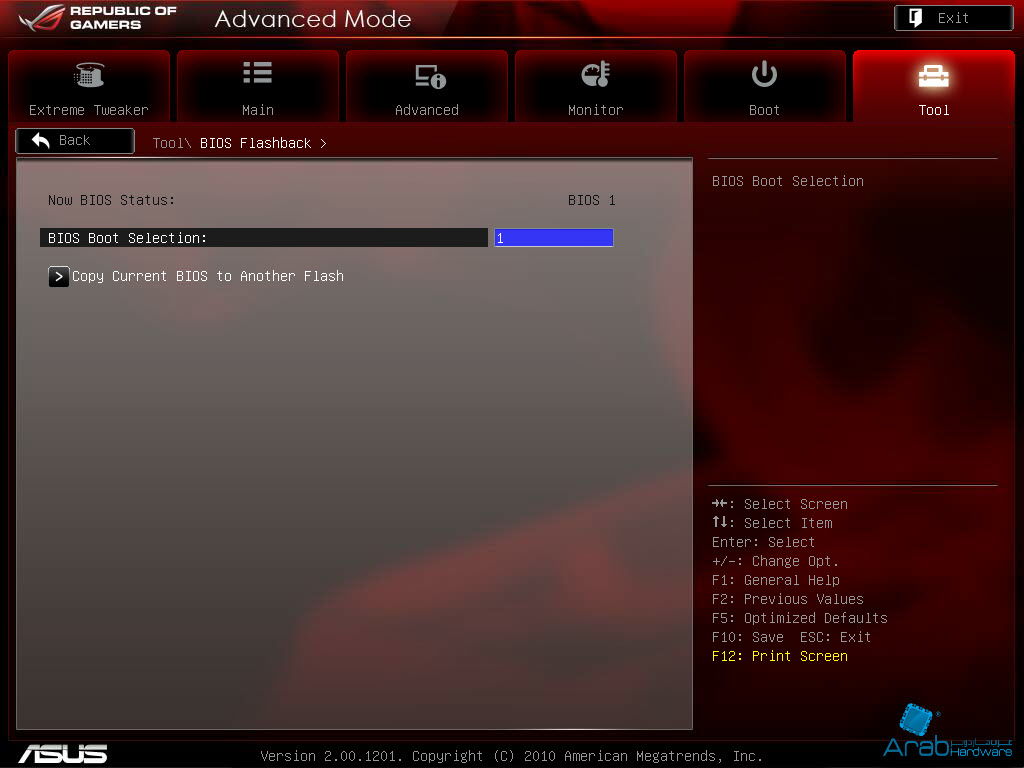Click the version copyright text
Image resolution: width=1024 pixels, height=768 pixels.
[511, 756]
